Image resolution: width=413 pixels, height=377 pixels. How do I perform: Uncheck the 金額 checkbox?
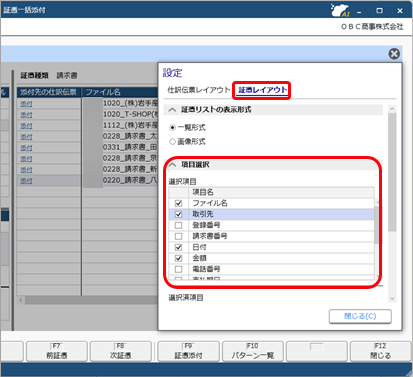pos(179,258)
